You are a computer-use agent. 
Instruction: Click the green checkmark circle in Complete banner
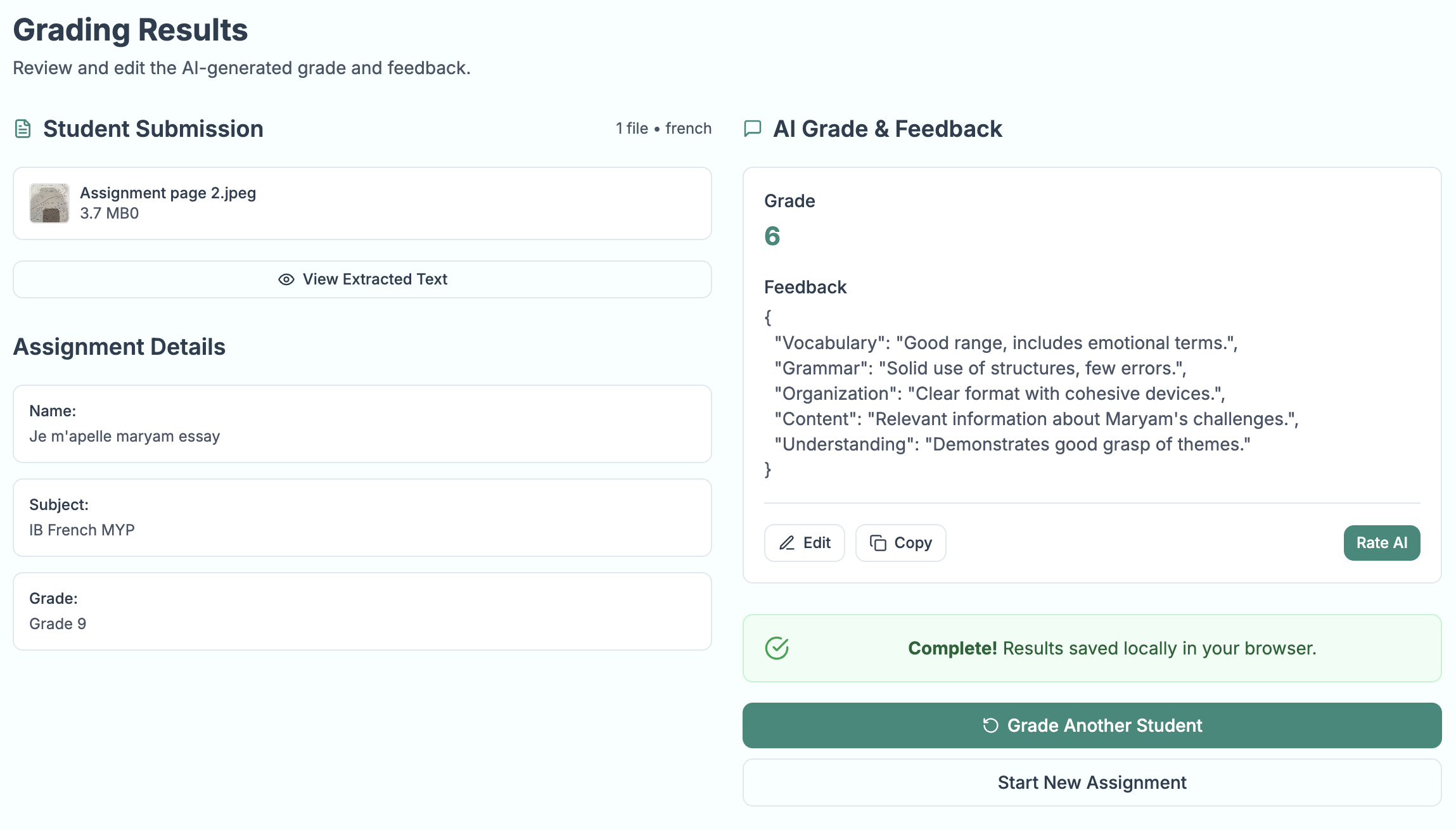coord(777,648)
